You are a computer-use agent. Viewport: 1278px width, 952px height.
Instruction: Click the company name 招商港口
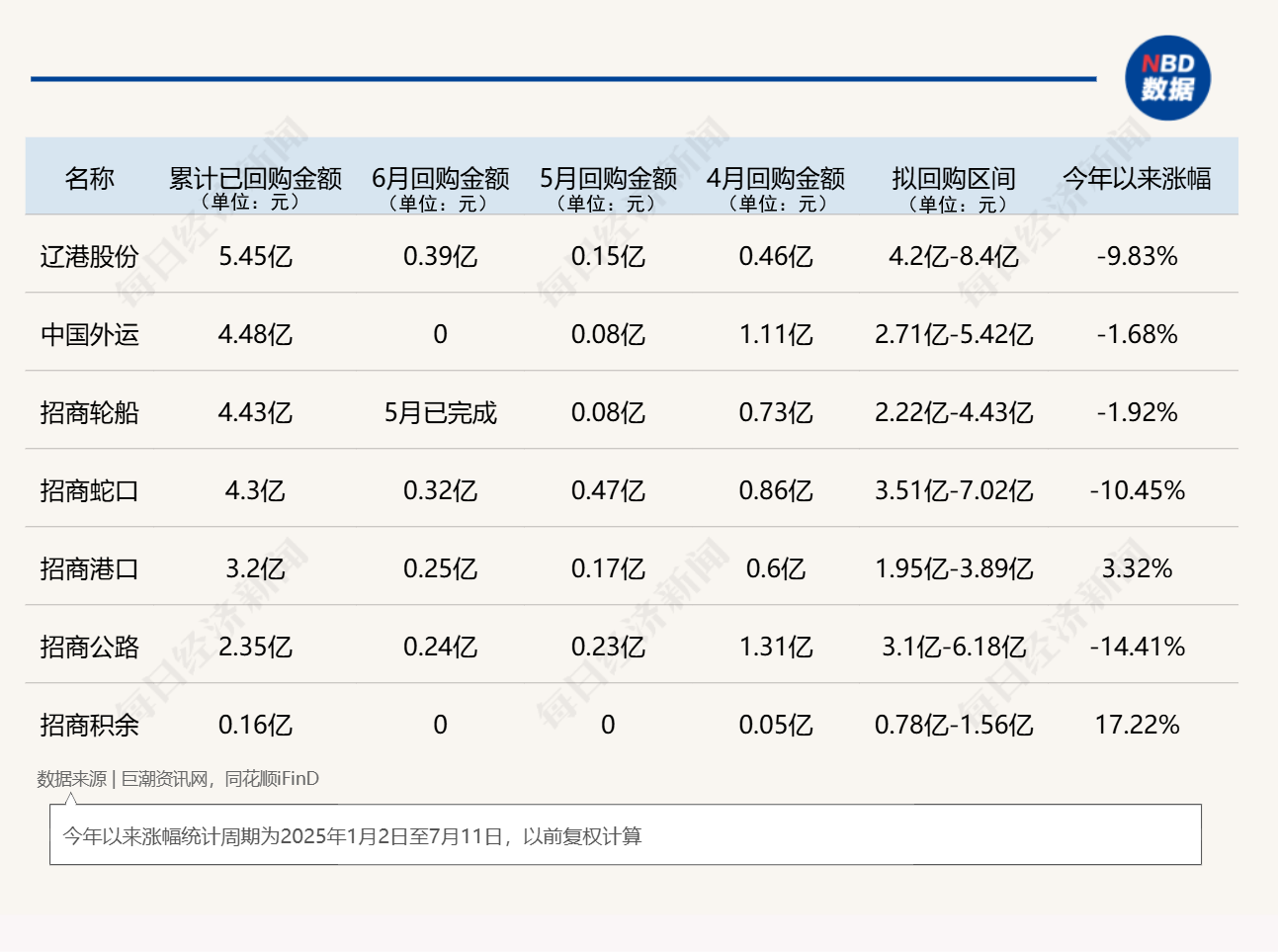click(x=89, y=569)
